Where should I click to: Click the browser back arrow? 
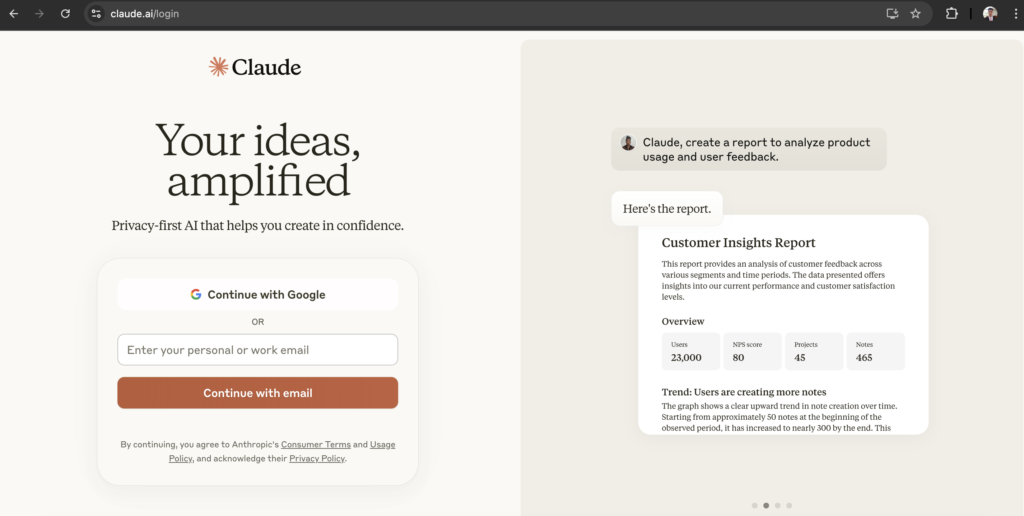(14, 13)
